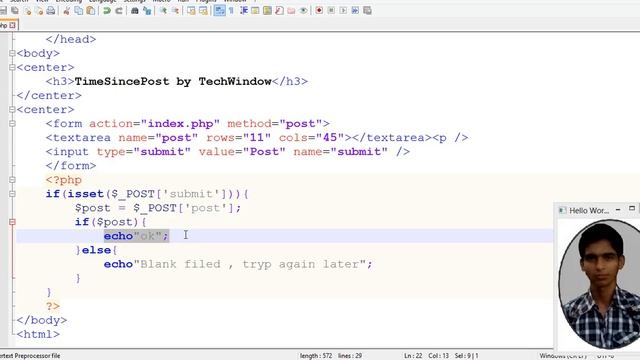Image resolution: width=640 pixels, height=360 pixels.
Task: Collapse the second center tag fold marker
Action: (12, 109)
